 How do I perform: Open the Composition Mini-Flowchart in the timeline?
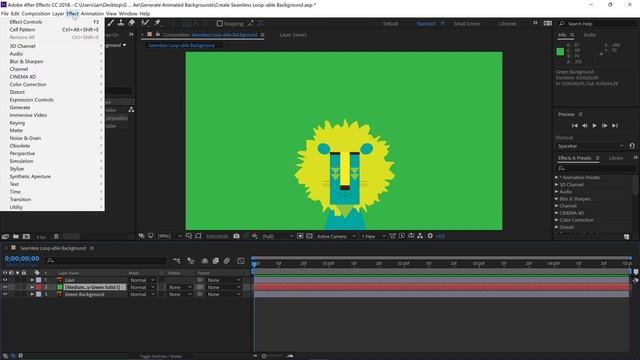point(176,261)
